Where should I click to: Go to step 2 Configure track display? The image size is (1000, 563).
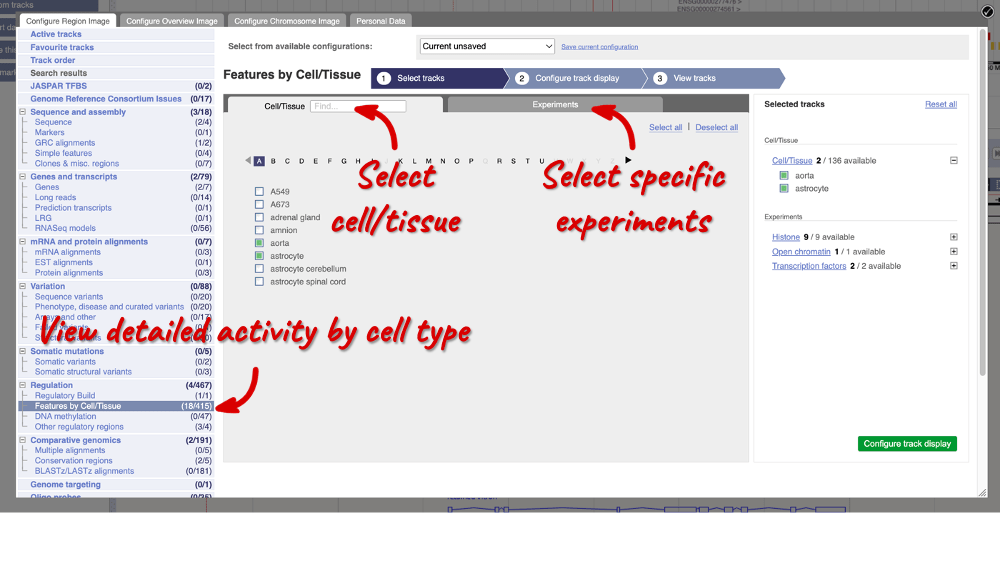tap(577, 78)
